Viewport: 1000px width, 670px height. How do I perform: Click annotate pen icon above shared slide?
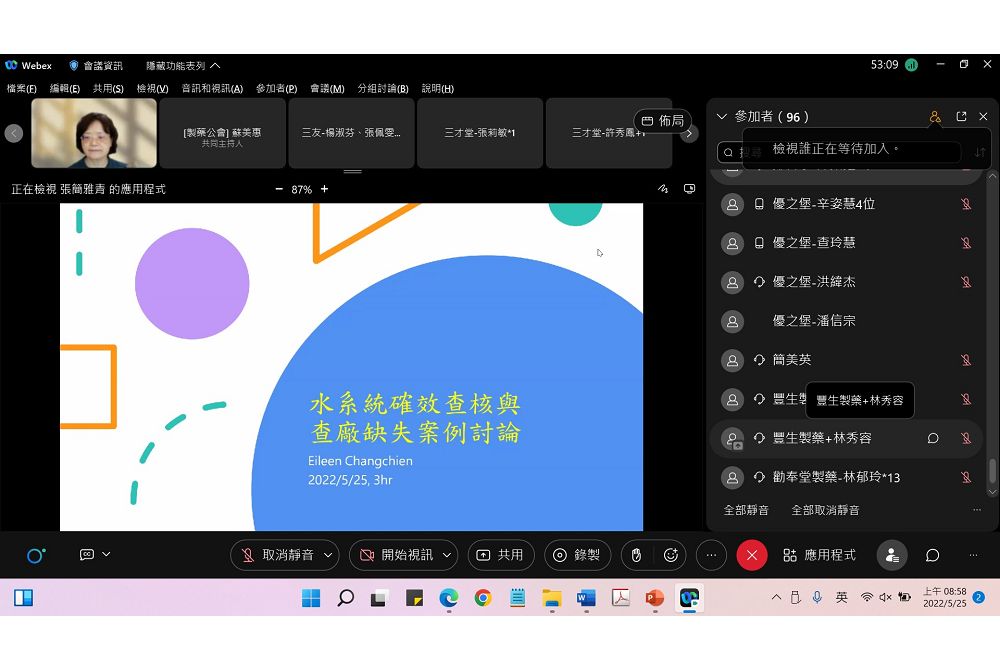click(663, 189)
